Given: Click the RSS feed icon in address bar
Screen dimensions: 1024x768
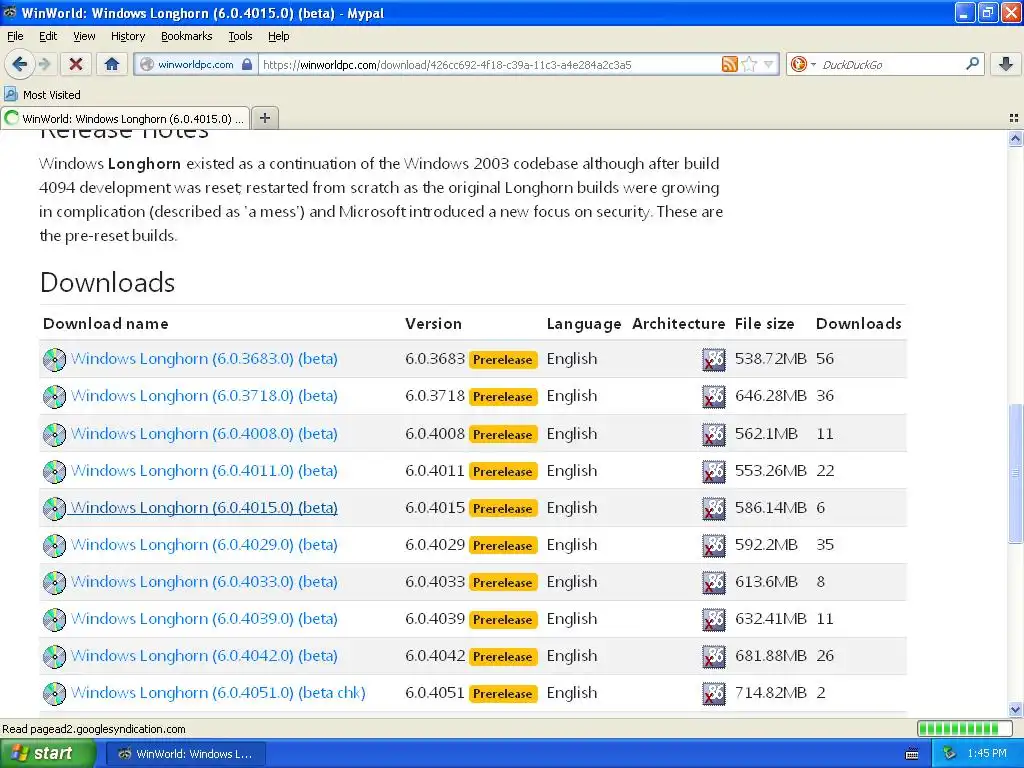Looking at the screenshot, I should pyautogui.click(x=729, y=64).
